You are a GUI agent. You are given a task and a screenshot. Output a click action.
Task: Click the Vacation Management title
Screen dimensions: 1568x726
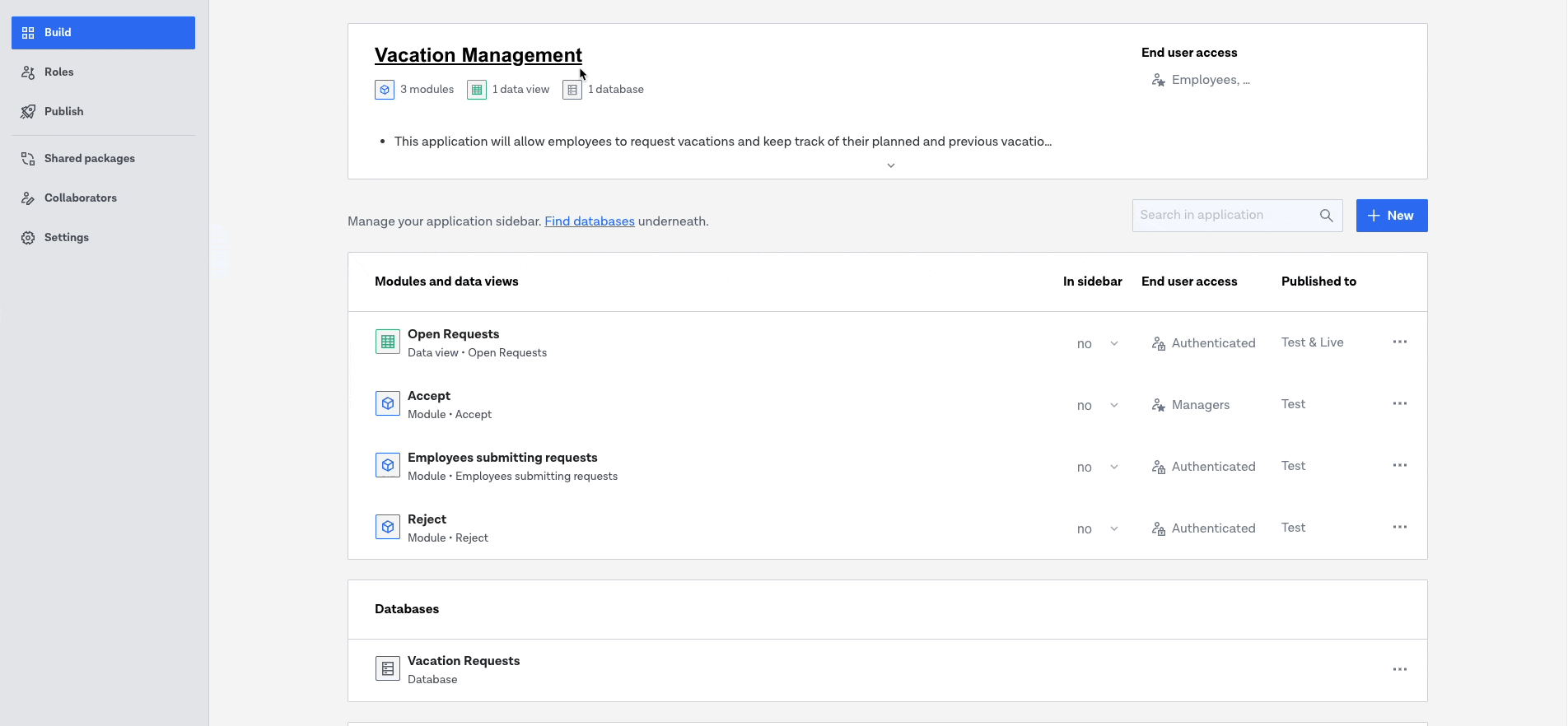tap(478, 55)
